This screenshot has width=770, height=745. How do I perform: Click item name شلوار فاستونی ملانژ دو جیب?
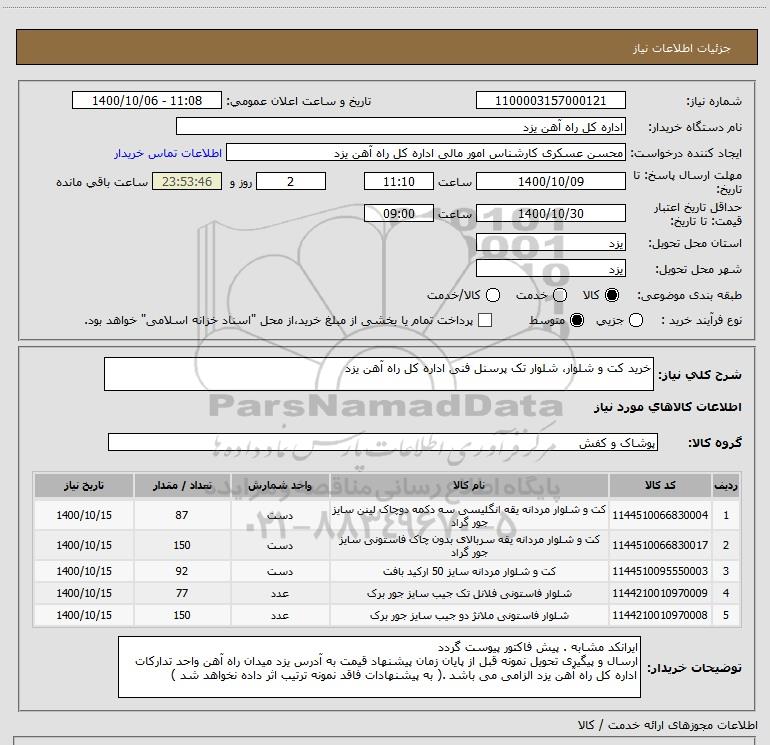coord(469,615)
